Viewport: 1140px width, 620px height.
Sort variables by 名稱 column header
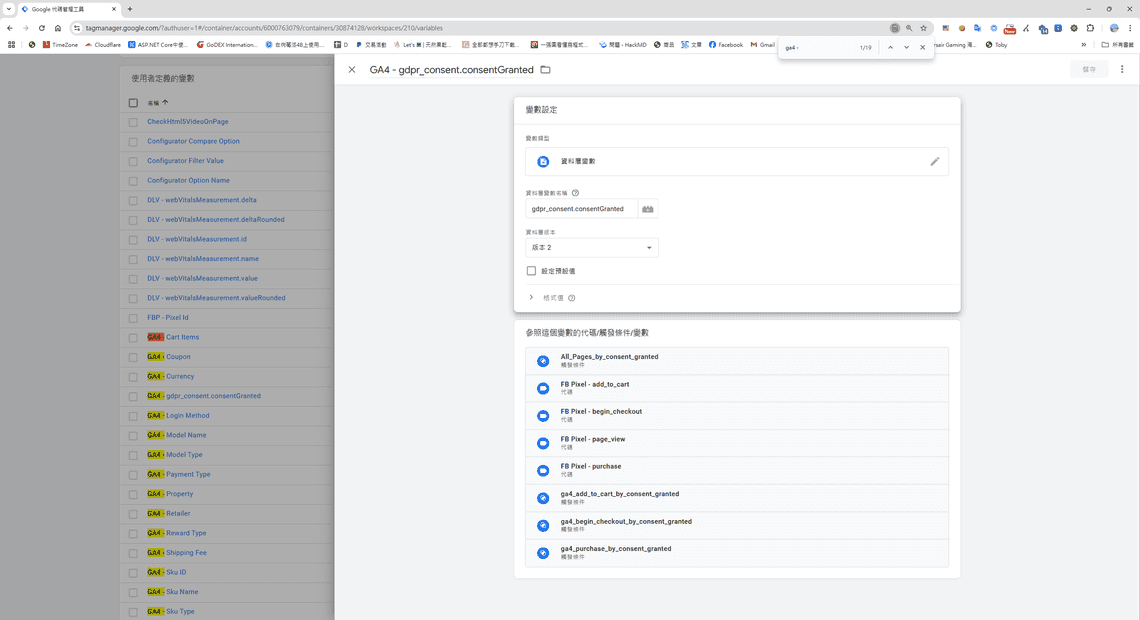(x=154, y=103)
